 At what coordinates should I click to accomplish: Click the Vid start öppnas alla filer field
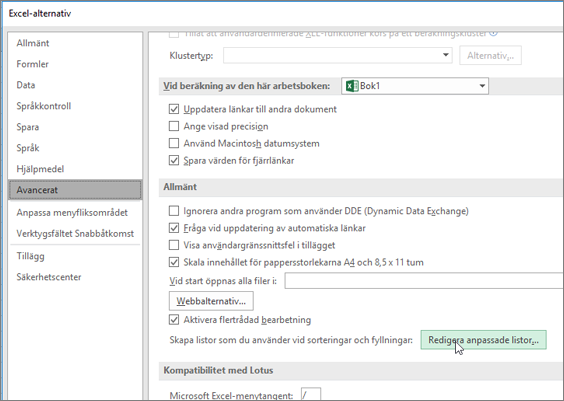click(424, 281)
